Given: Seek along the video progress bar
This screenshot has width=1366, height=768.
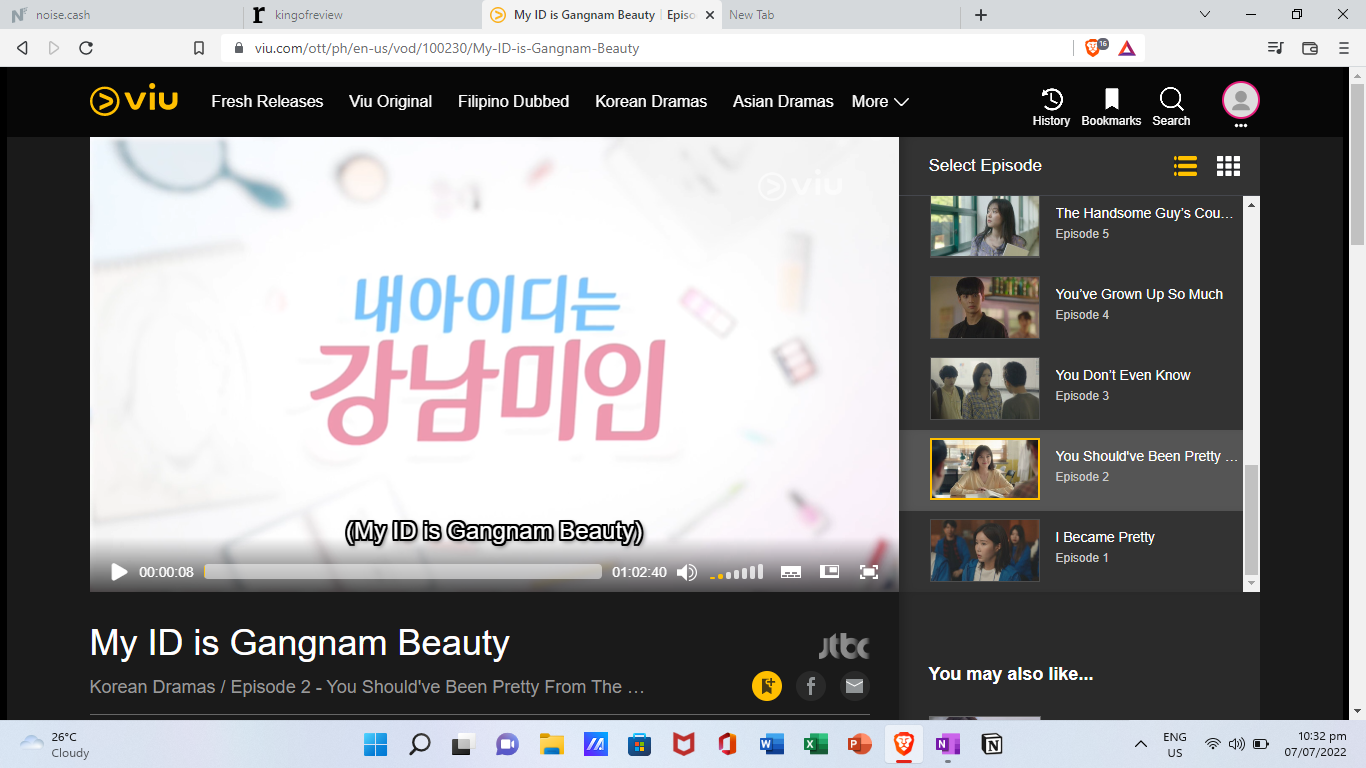Looking at the screenshot, I should click(x=403, y=572).
